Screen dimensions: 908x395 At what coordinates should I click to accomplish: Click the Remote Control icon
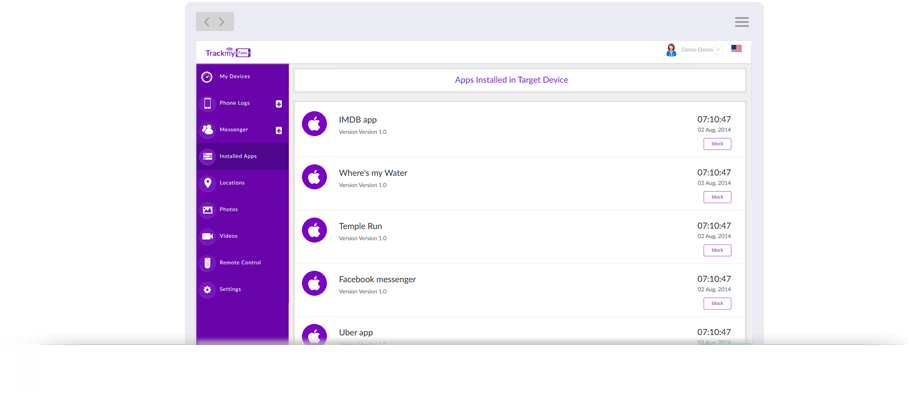[207, 263]
